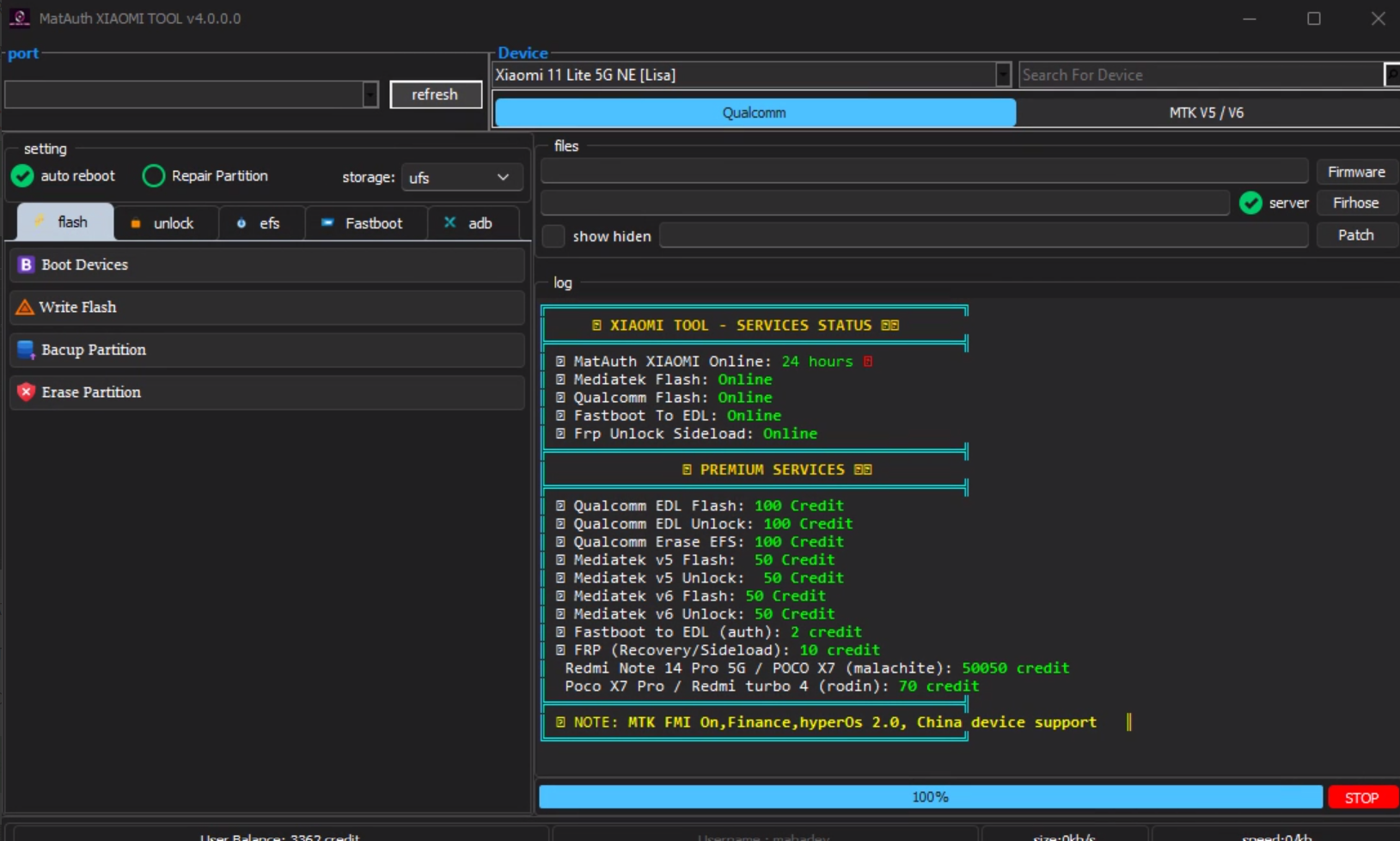This screenshot has height=841, width=1400.
Task: Click the 'Fastboot To EDL: Online' status line
Action: click(x=669, y=416)
